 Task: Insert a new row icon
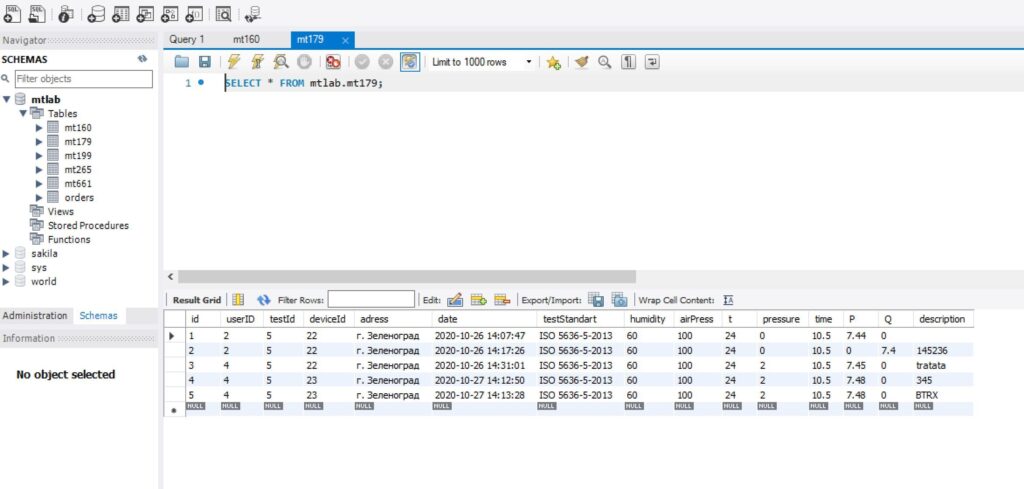click(479, 300)
